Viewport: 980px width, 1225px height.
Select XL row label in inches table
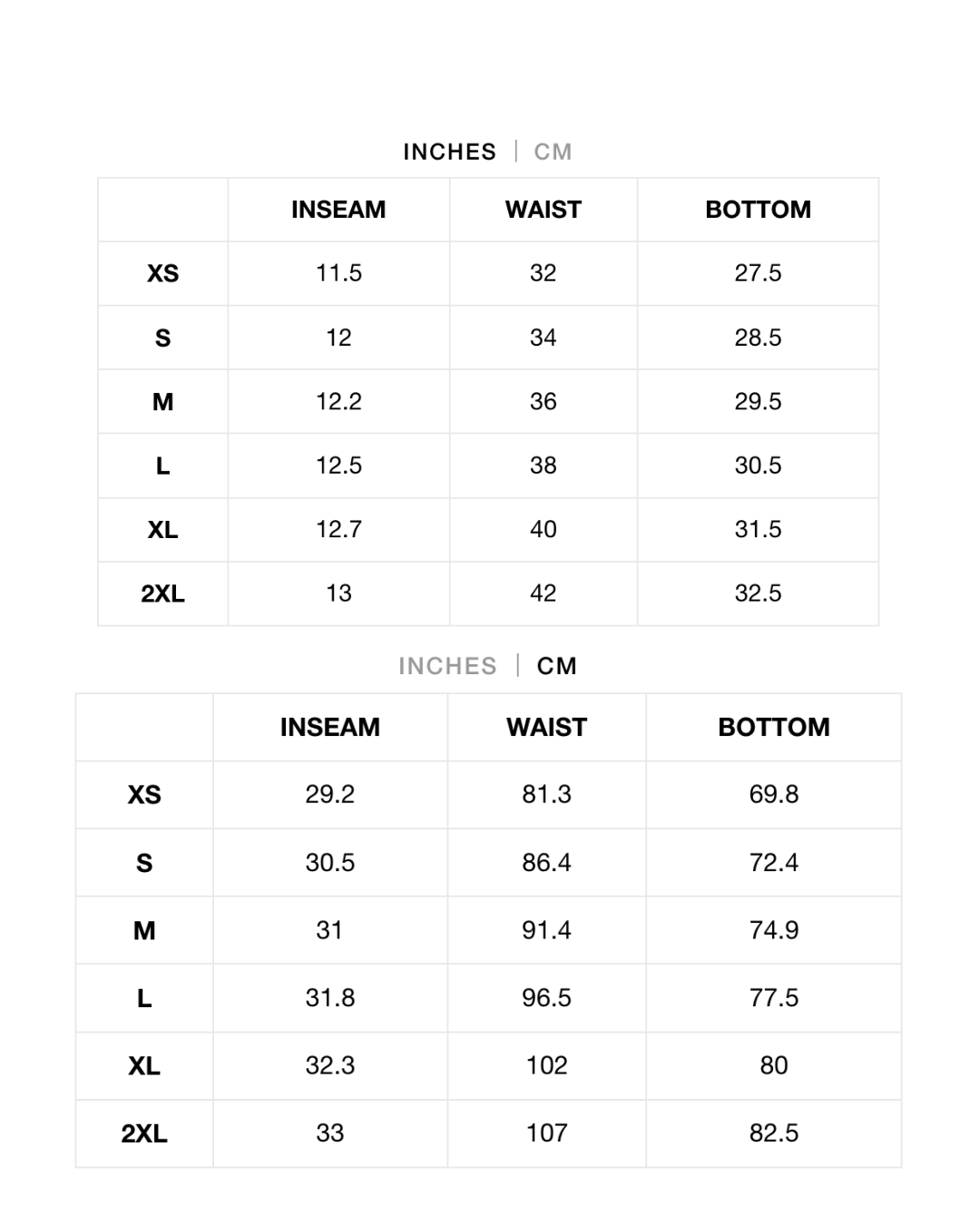[163, 530]
